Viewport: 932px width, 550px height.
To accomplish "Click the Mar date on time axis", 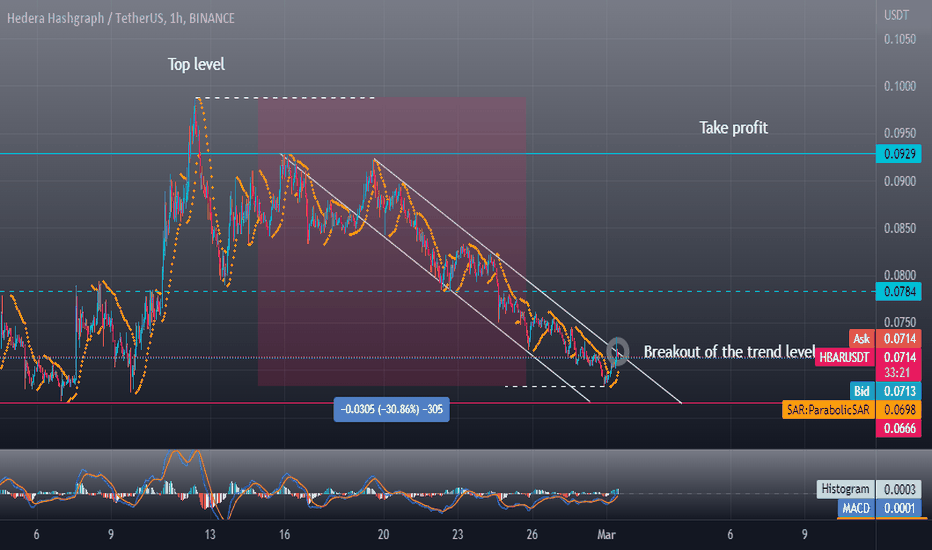I will pos(606,535).
